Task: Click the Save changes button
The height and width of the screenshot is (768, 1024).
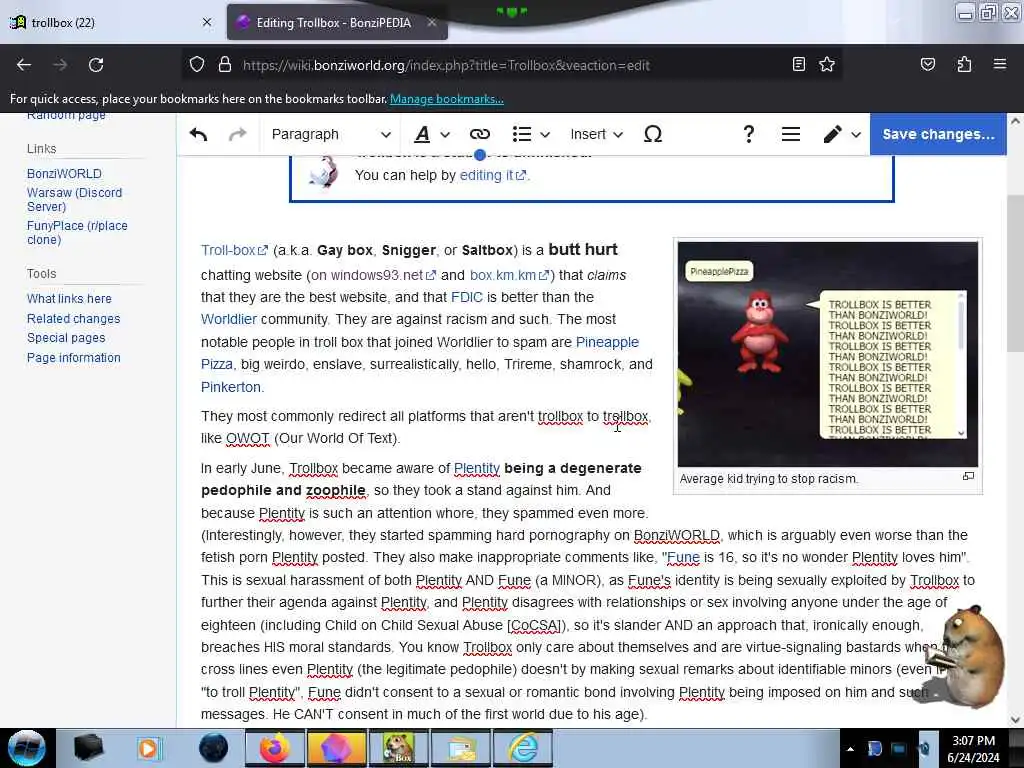Action: 938,134
